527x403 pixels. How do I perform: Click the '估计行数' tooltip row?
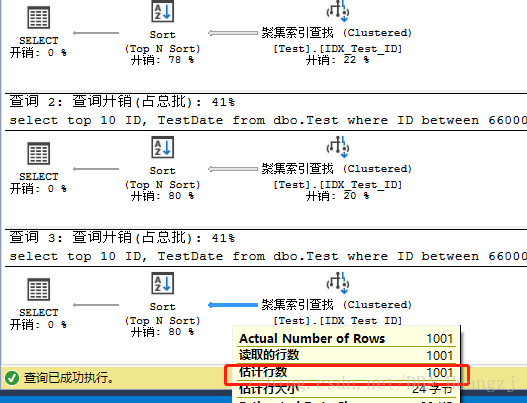pos(346,372)
